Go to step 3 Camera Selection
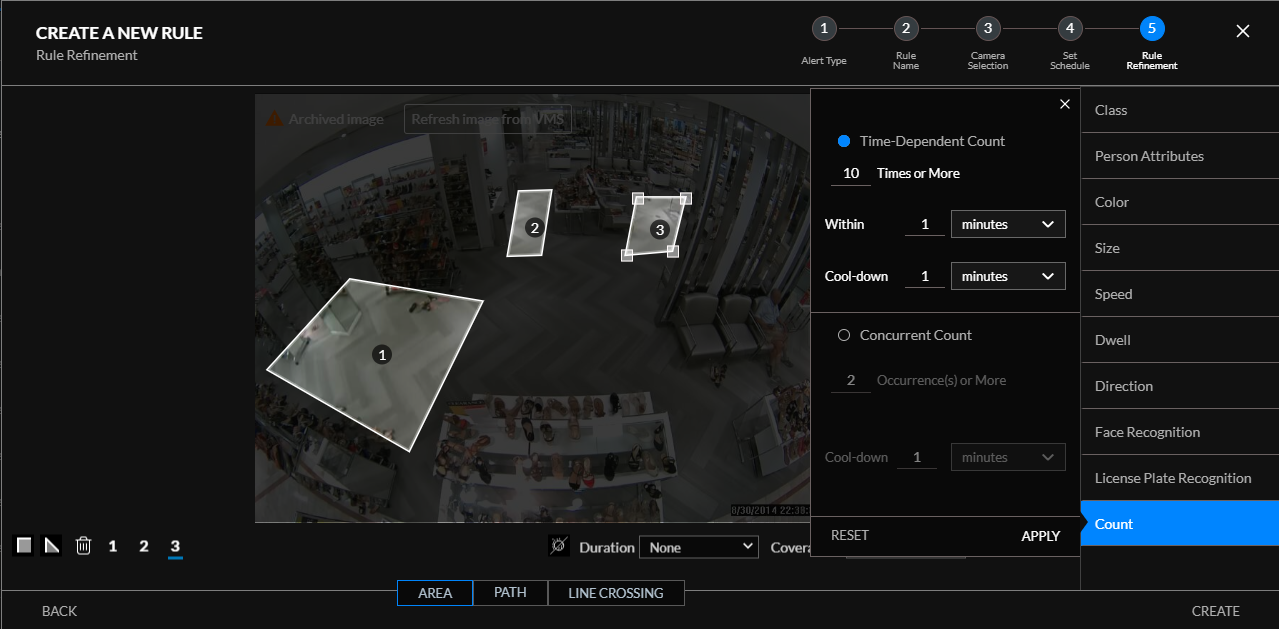This screenshot has width=1279, height=629. (x=988, y=28)
